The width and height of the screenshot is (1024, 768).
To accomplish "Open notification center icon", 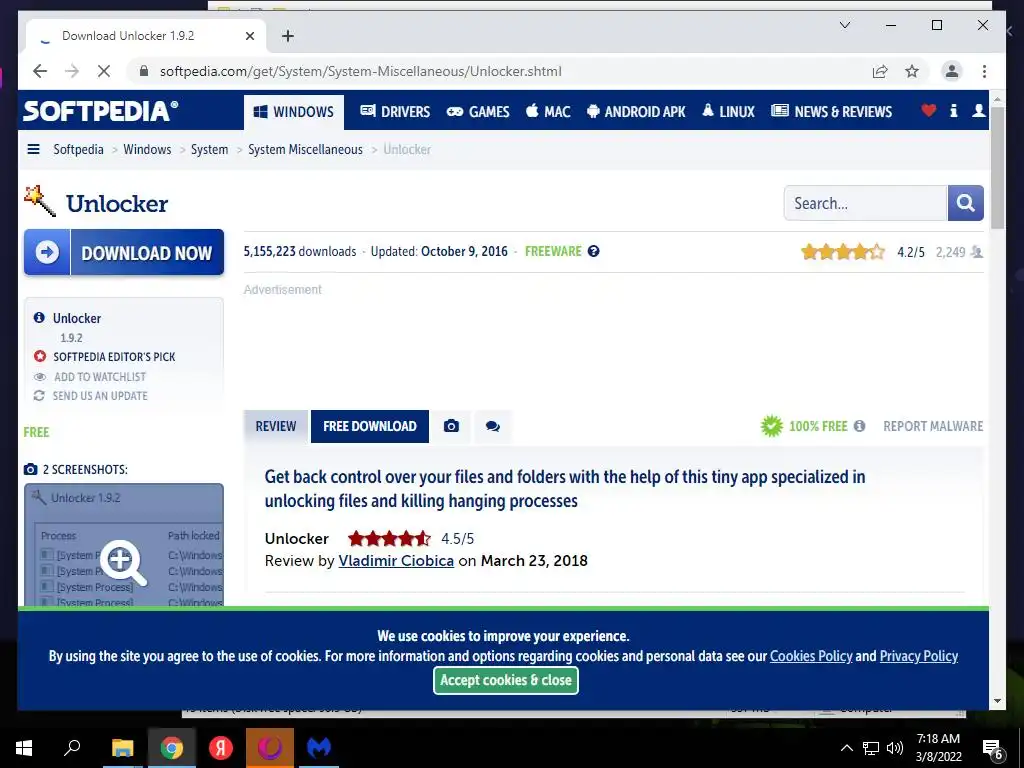I will tap(993, 750).
